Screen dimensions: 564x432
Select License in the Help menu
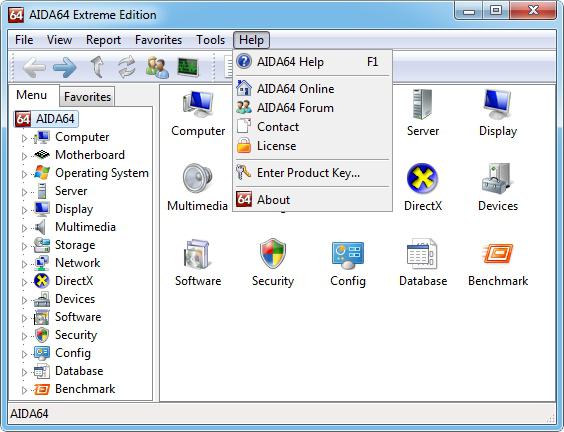[312, 146]
